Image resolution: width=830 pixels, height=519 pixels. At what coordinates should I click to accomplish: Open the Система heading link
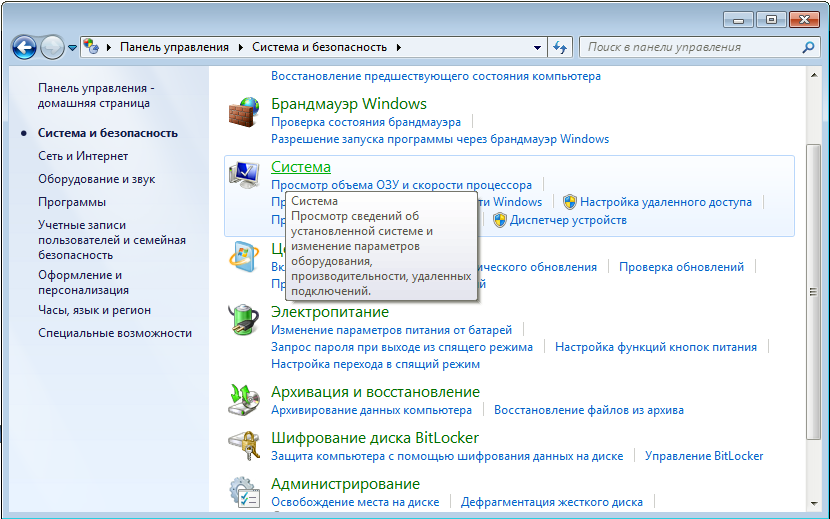(301, 167)
